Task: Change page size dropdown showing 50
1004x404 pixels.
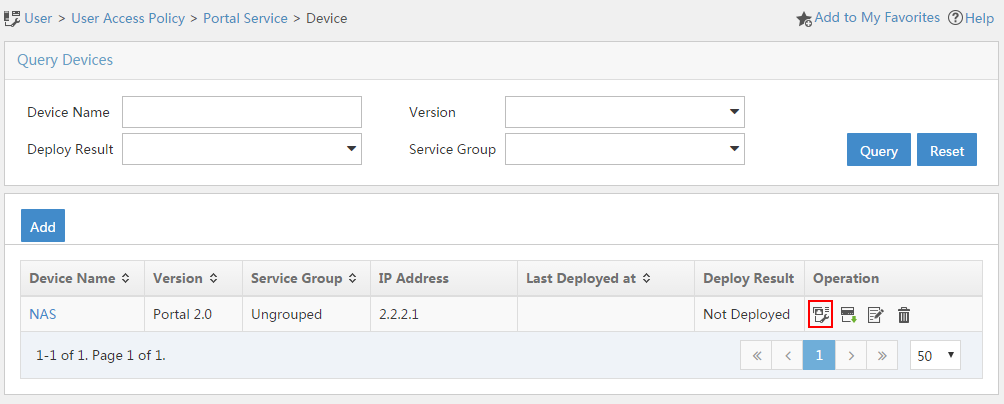Action: (x=935, y=355)
